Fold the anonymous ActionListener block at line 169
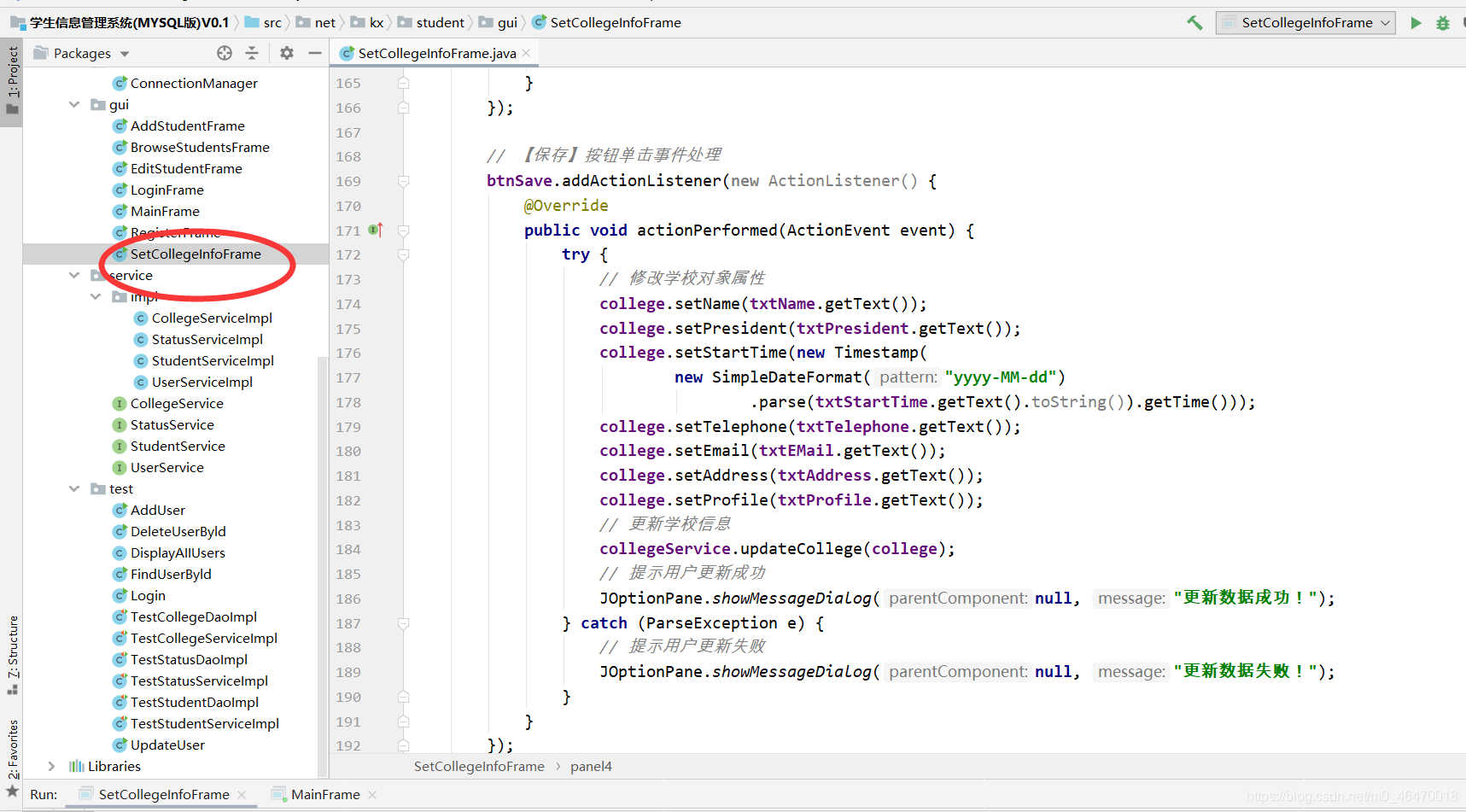This screenshot has height=812, width=1466. click(404, 181)
